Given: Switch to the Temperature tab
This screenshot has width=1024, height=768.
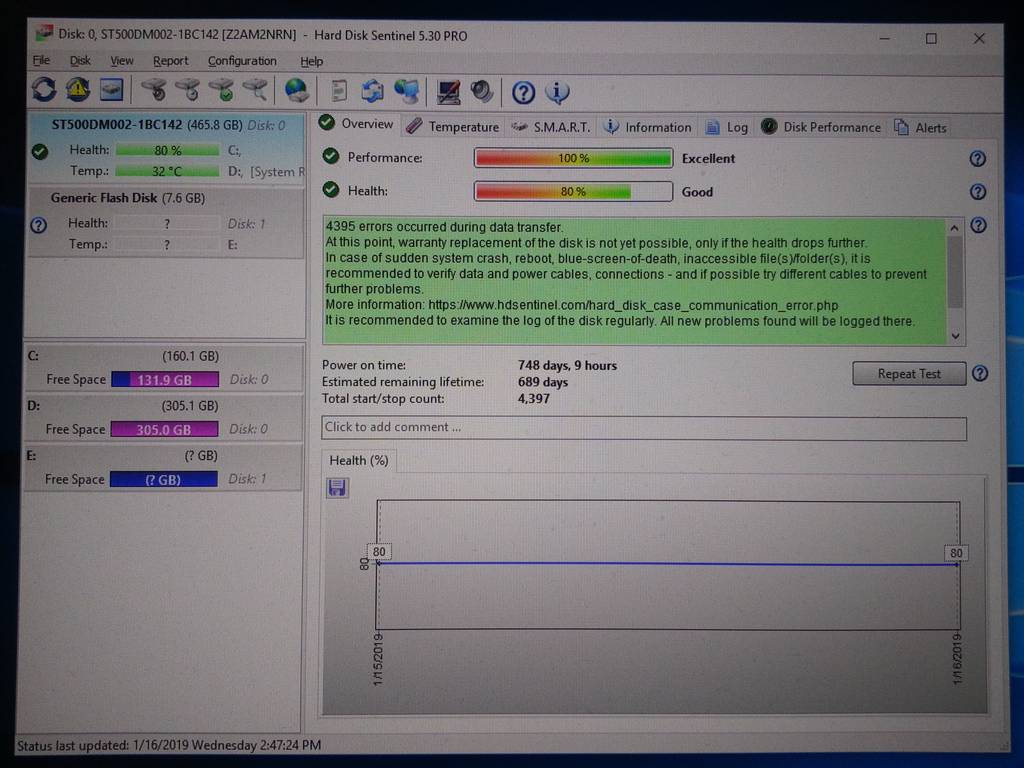Looking at the screenshot, I should click(x=453, y=127).
